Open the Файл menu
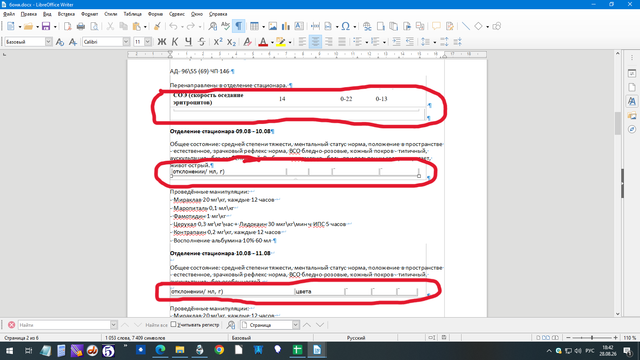The height and width of the screenshot is (360, 640). tap(9, 14)
